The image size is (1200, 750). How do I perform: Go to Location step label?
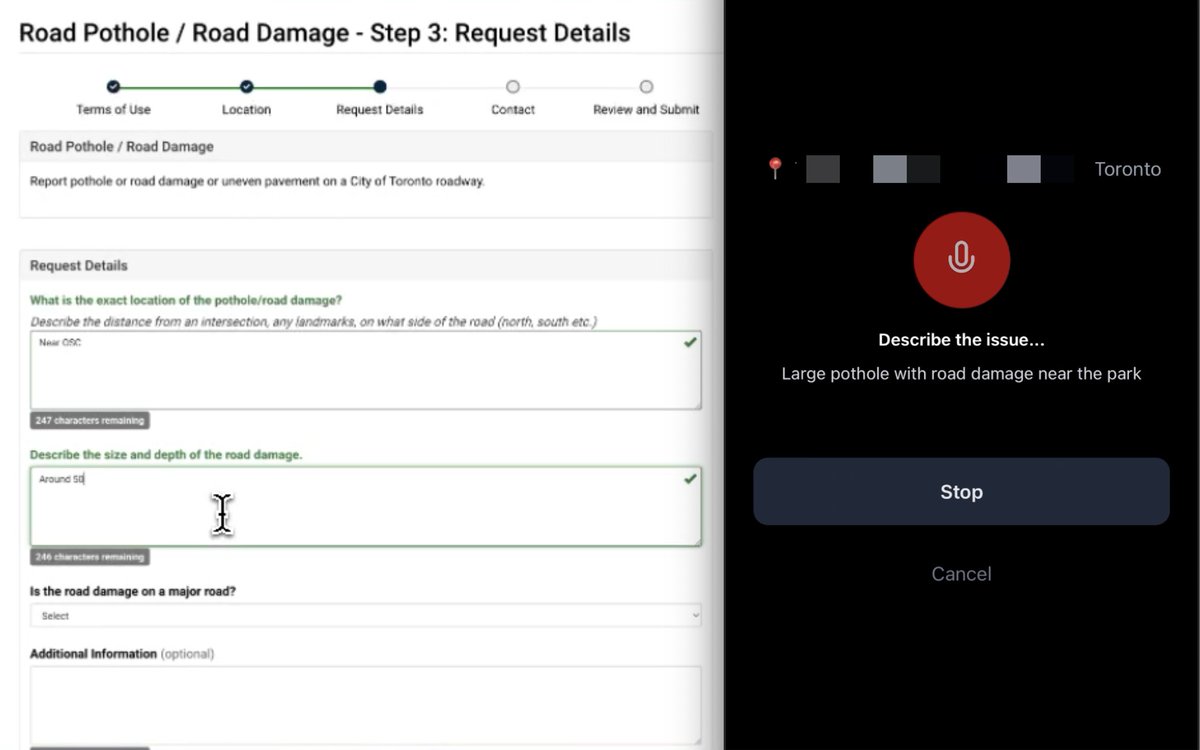point(247,110)
